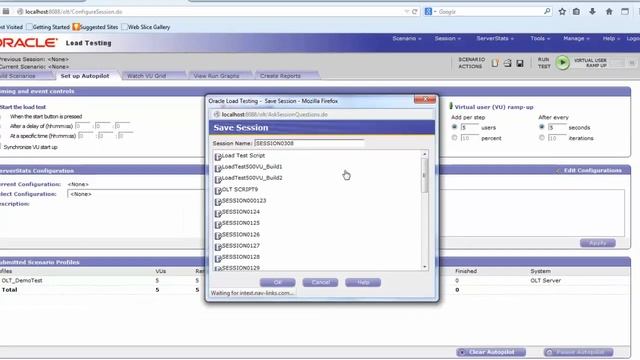Open the Tools menu
640x360 pixels.
coord(540,38)
